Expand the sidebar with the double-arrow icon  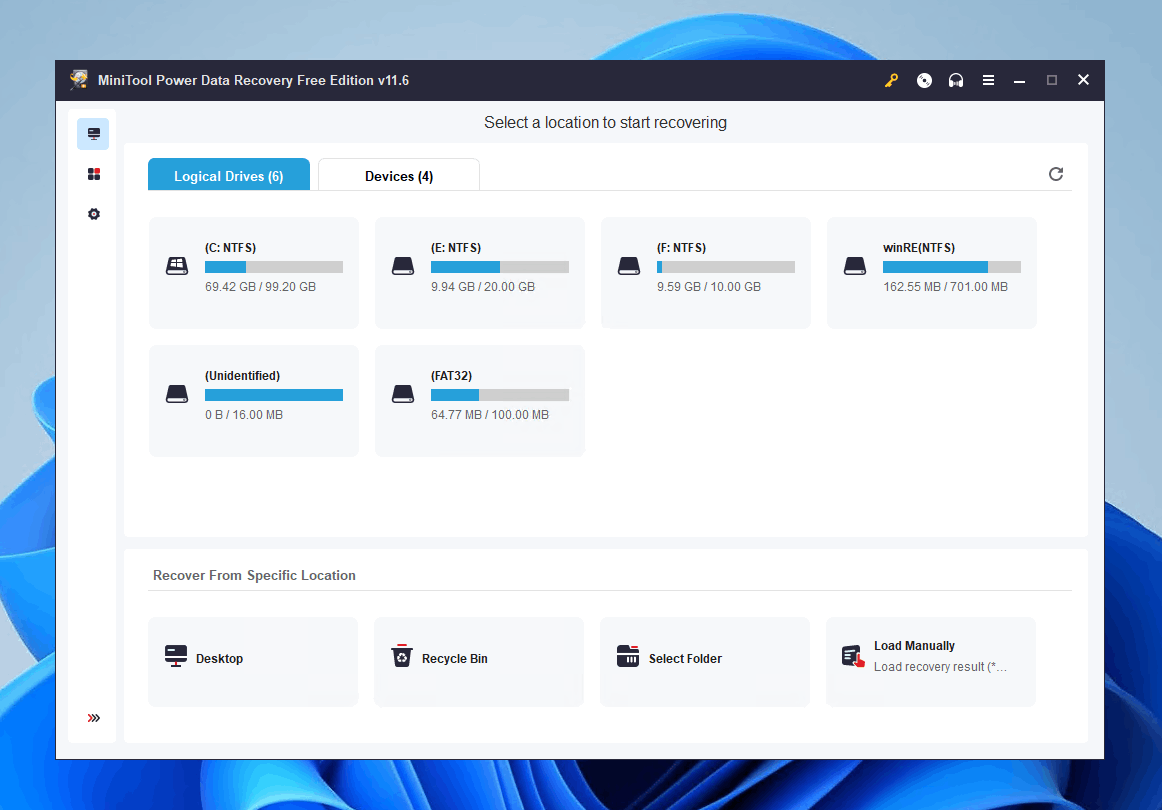93,717
